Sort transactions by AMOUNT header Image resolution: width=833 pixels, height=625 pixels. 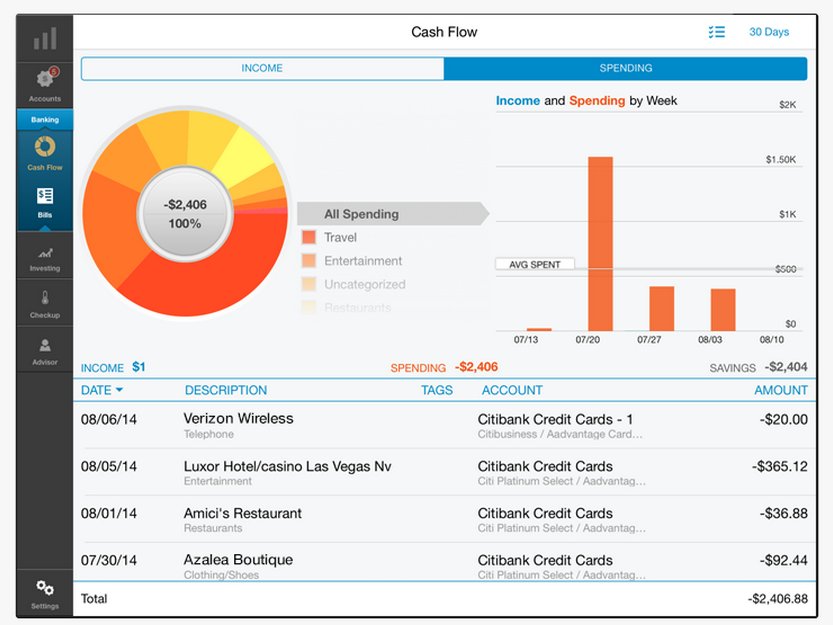pos(780,390)
